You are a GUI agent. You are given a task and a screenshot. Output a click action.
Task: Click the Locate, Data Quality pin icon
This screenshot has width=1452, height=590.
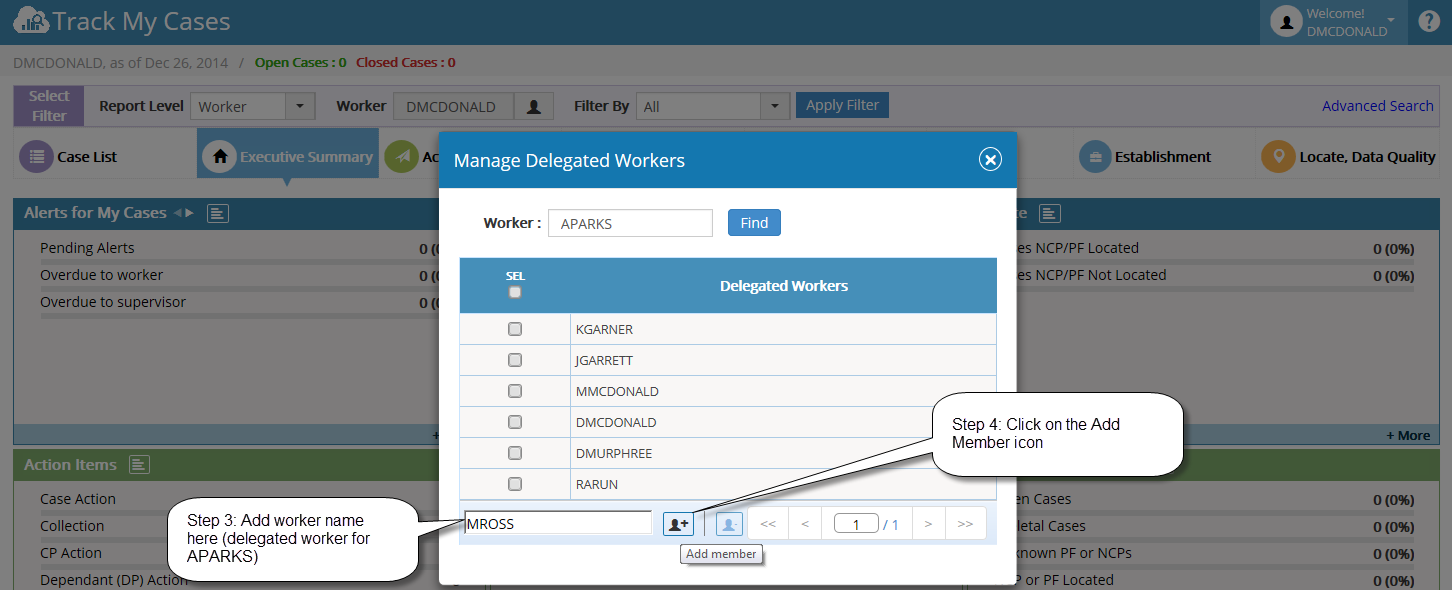[x=1277, y=156]
